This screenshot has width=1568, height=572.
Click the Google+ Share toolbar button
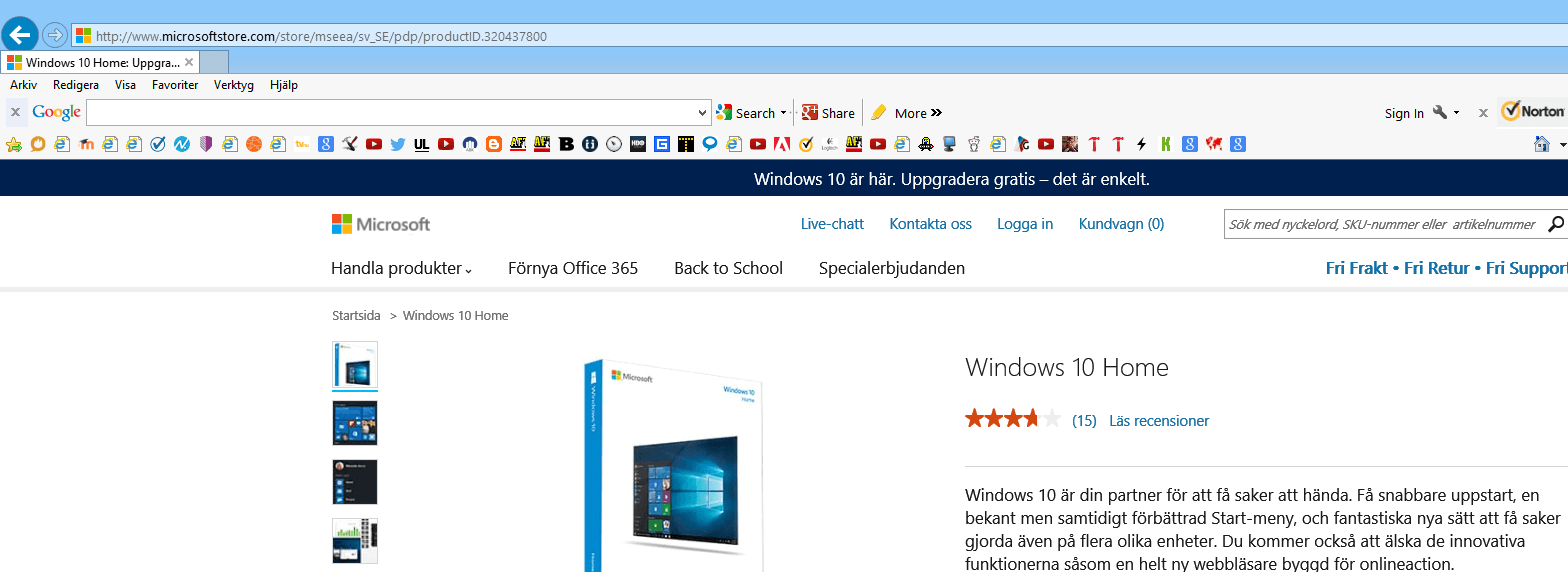pos(828,113)
